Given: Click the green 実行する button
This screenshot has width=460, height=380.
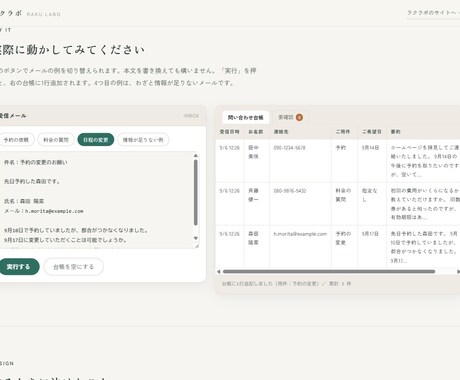Looking at the screenshot, I should point(18,267).
